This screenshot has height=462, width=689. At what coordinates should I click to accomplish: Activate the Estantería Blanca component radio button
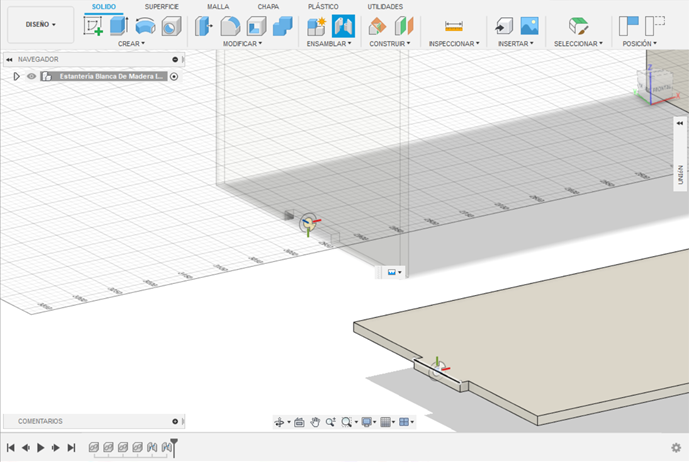pos(174,76)
